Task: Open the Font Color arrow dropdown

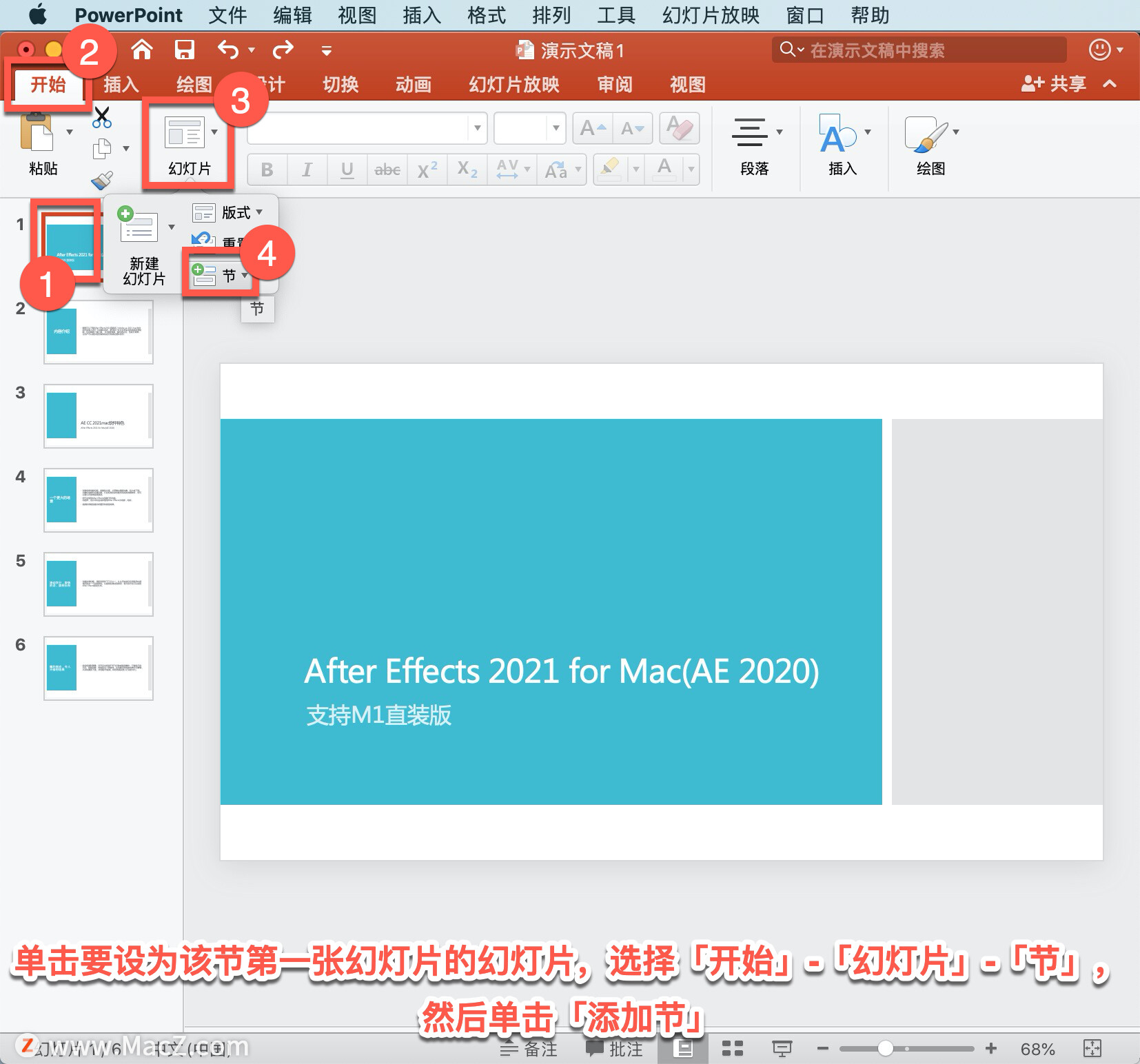Action: pos(691,170)
